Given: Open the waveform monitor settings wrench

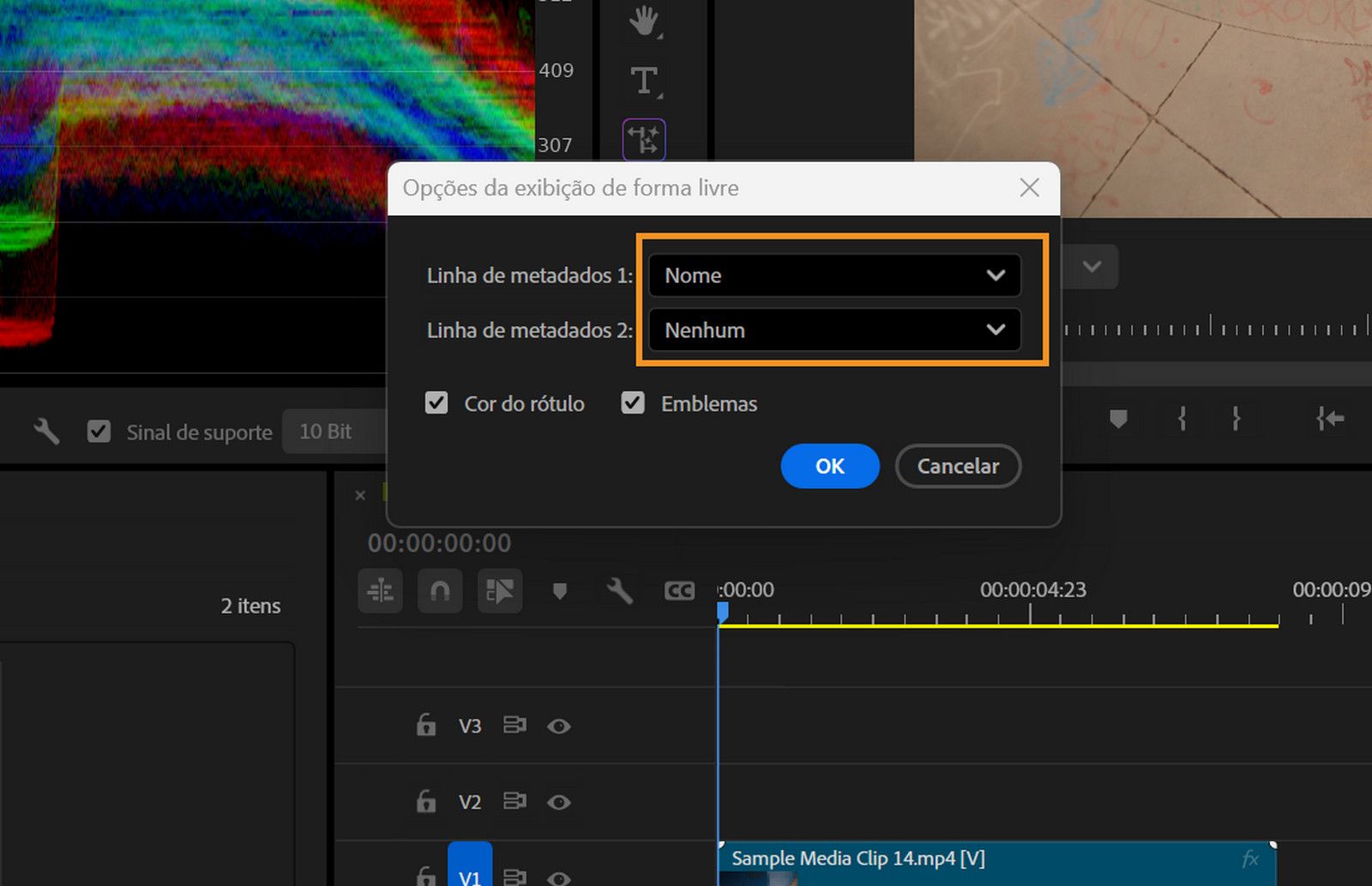Looking at the screenshot, I should tap(45, 431).
